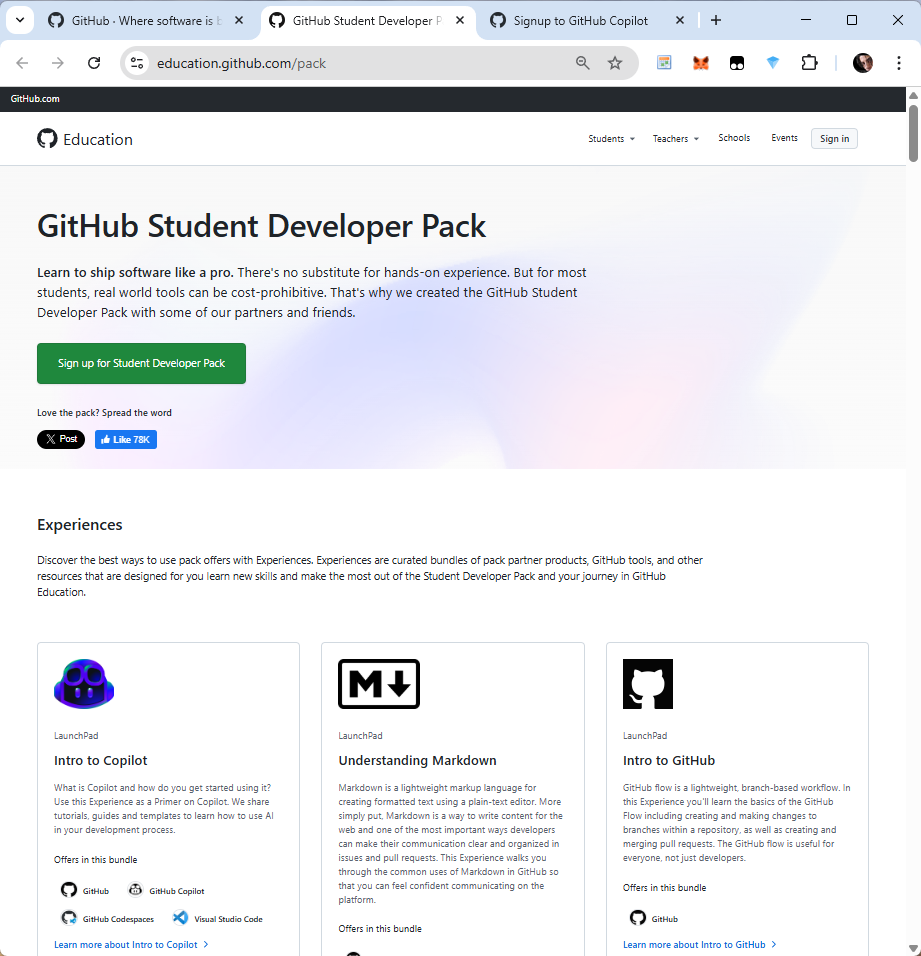
Task: Click the Intro to Copilot mascot icon
Action: click(84, 684)
